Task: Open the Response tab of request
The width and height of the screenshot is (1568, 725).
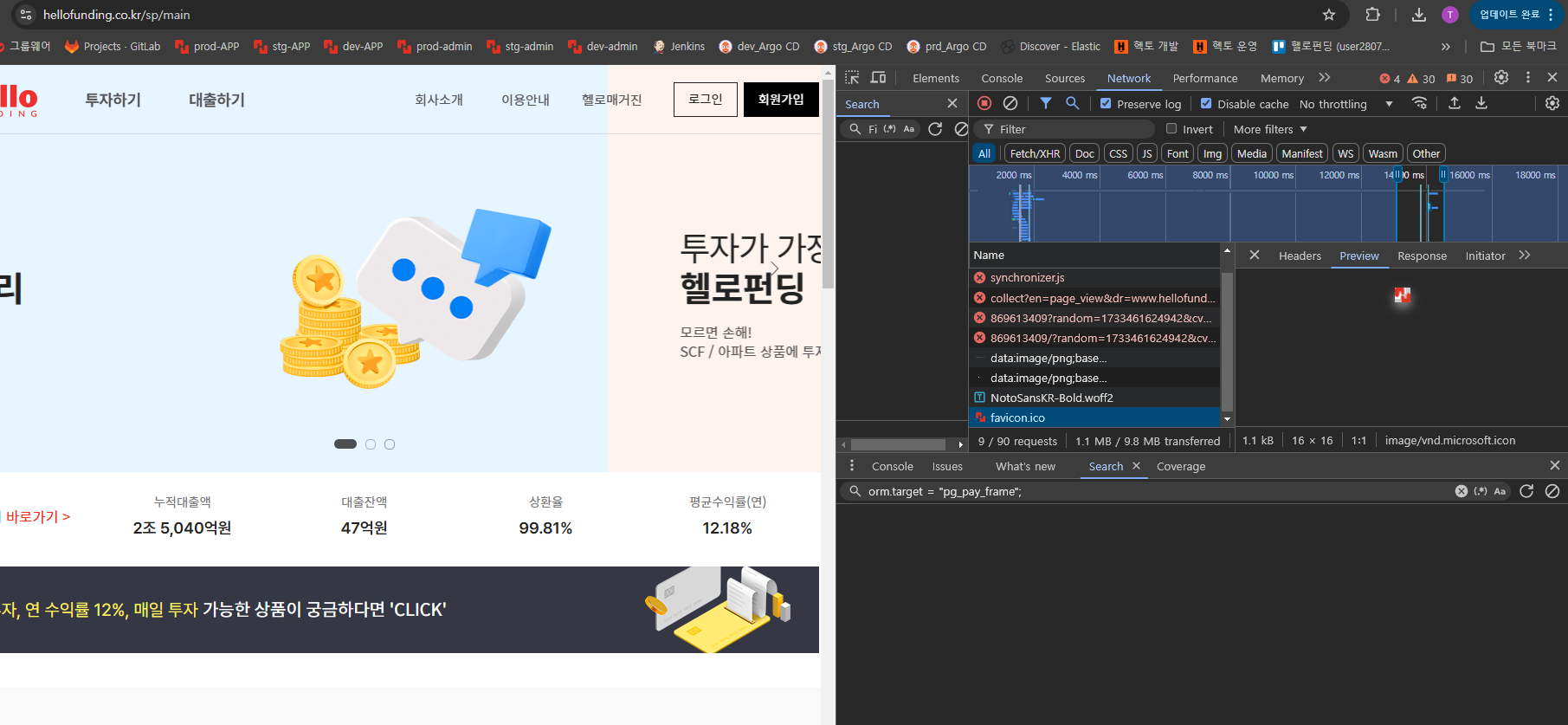Action: [1422, 256]
